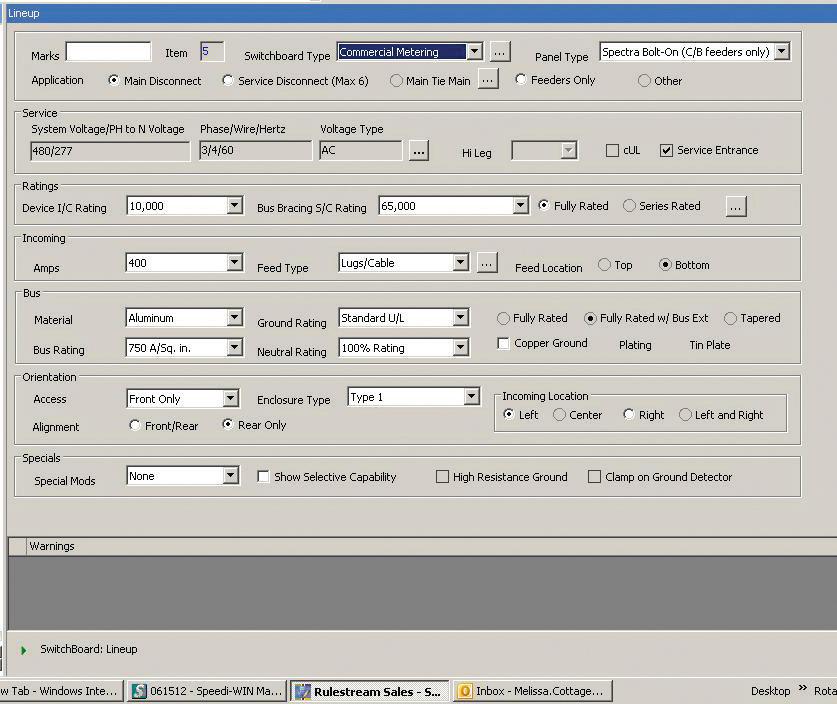Select Front/Rear alignment
837x704 pixels.
(135, 425)
